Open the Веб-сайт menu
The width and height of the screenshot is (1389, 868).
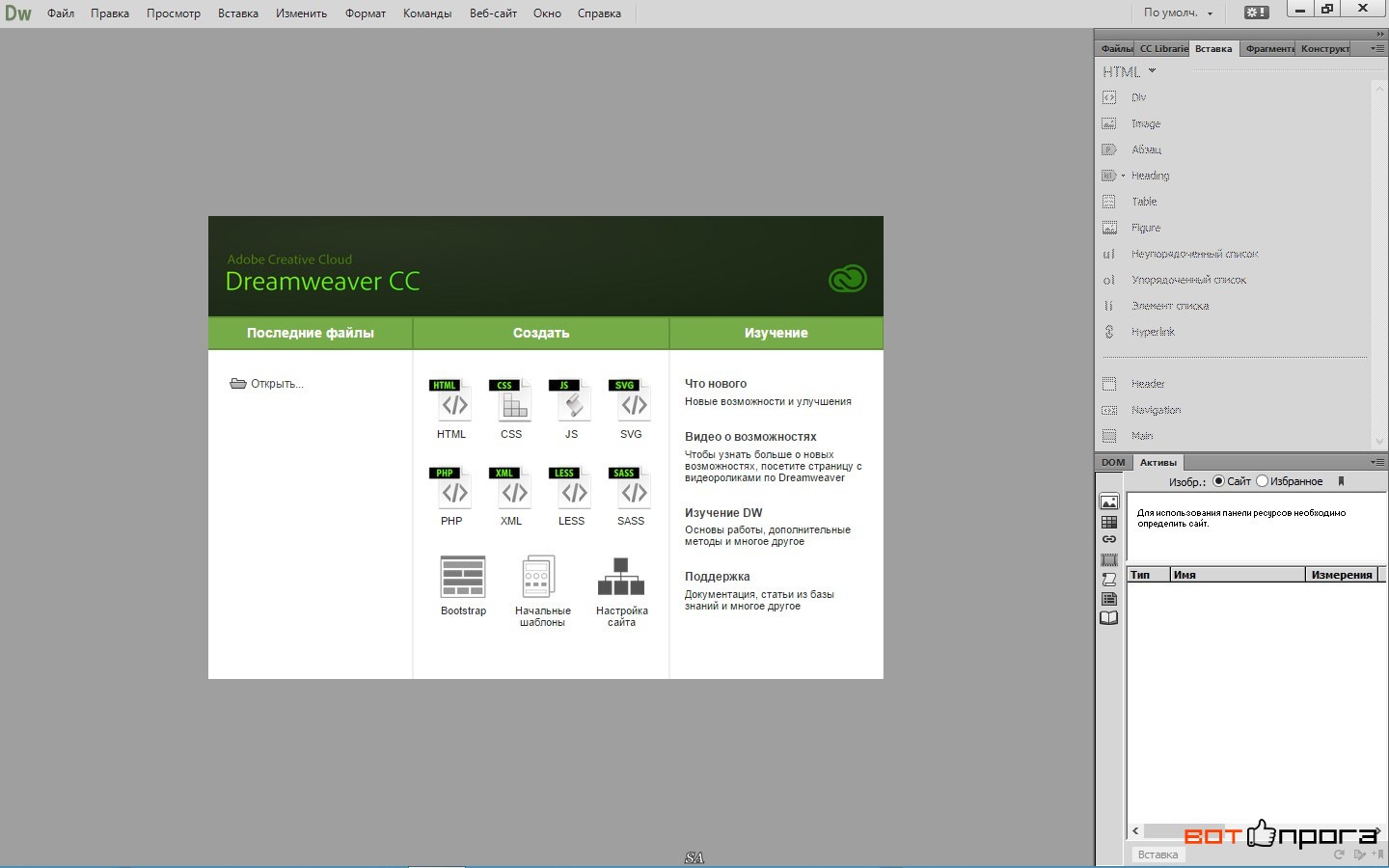(493, 14)
